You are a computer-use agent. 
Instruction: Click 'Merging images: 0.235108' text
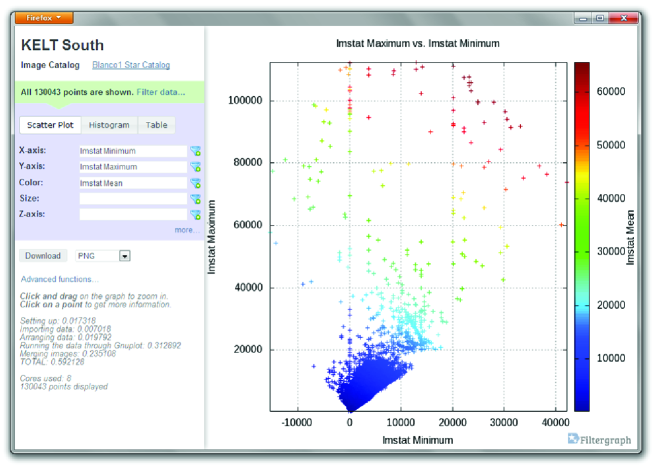pyautogui.click(x=68, y=354)
